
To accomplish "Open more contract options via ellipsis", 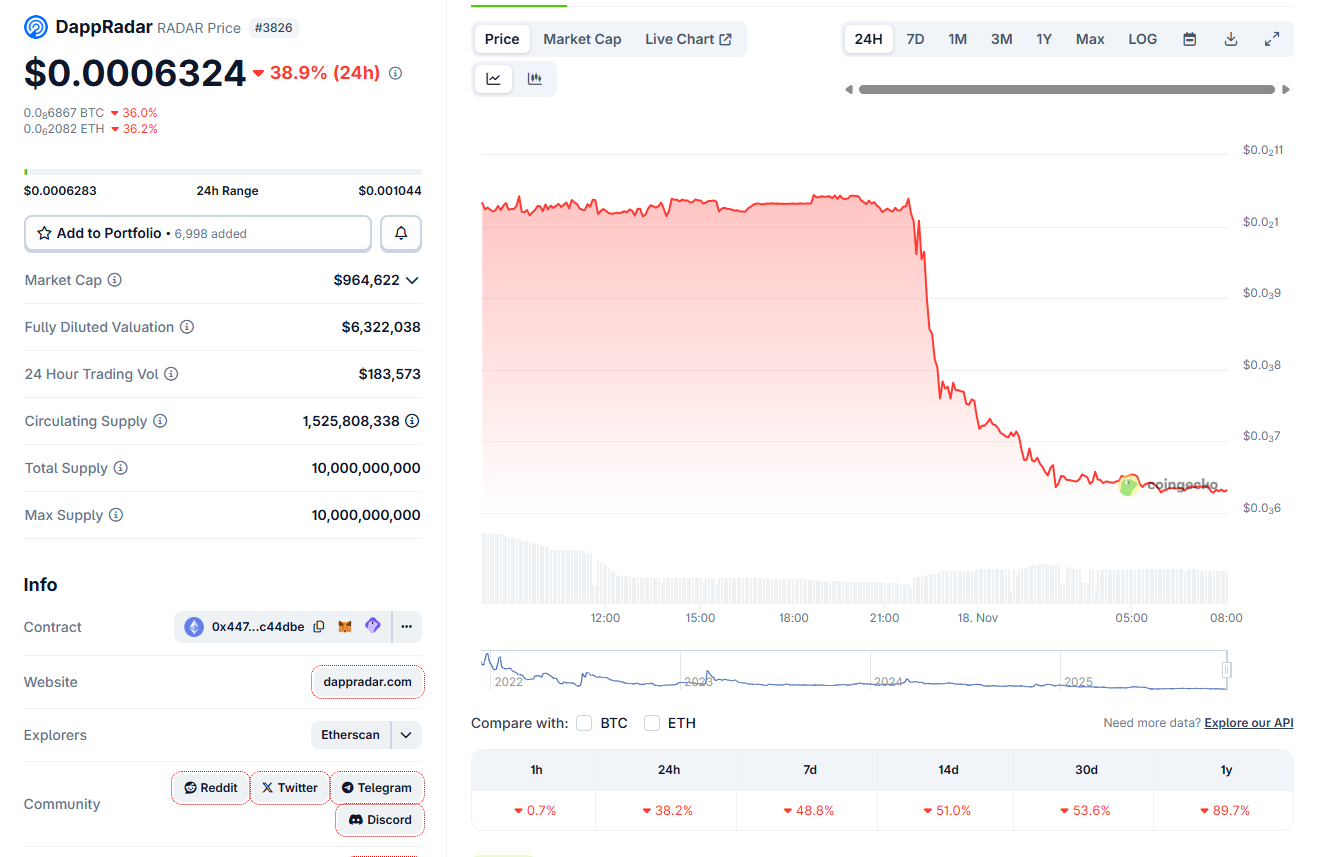I will (406, 626).
